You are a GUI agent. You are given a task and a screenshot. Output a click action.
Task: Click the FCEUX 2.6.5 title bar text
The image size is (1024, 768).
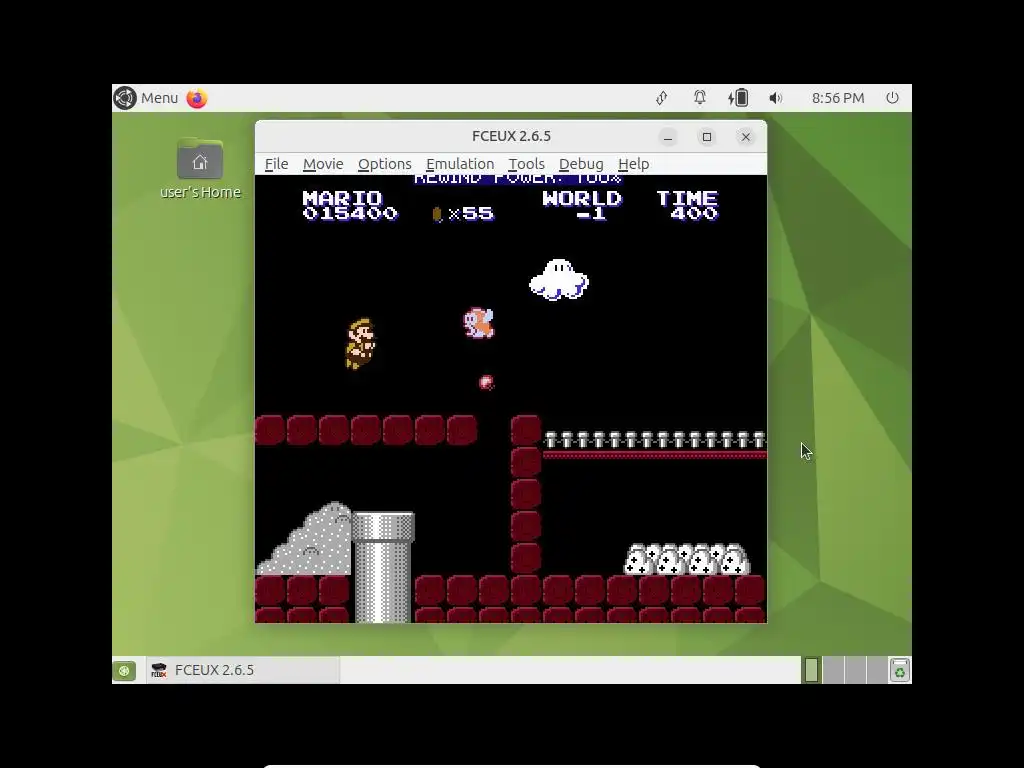(x=511, y=136)
